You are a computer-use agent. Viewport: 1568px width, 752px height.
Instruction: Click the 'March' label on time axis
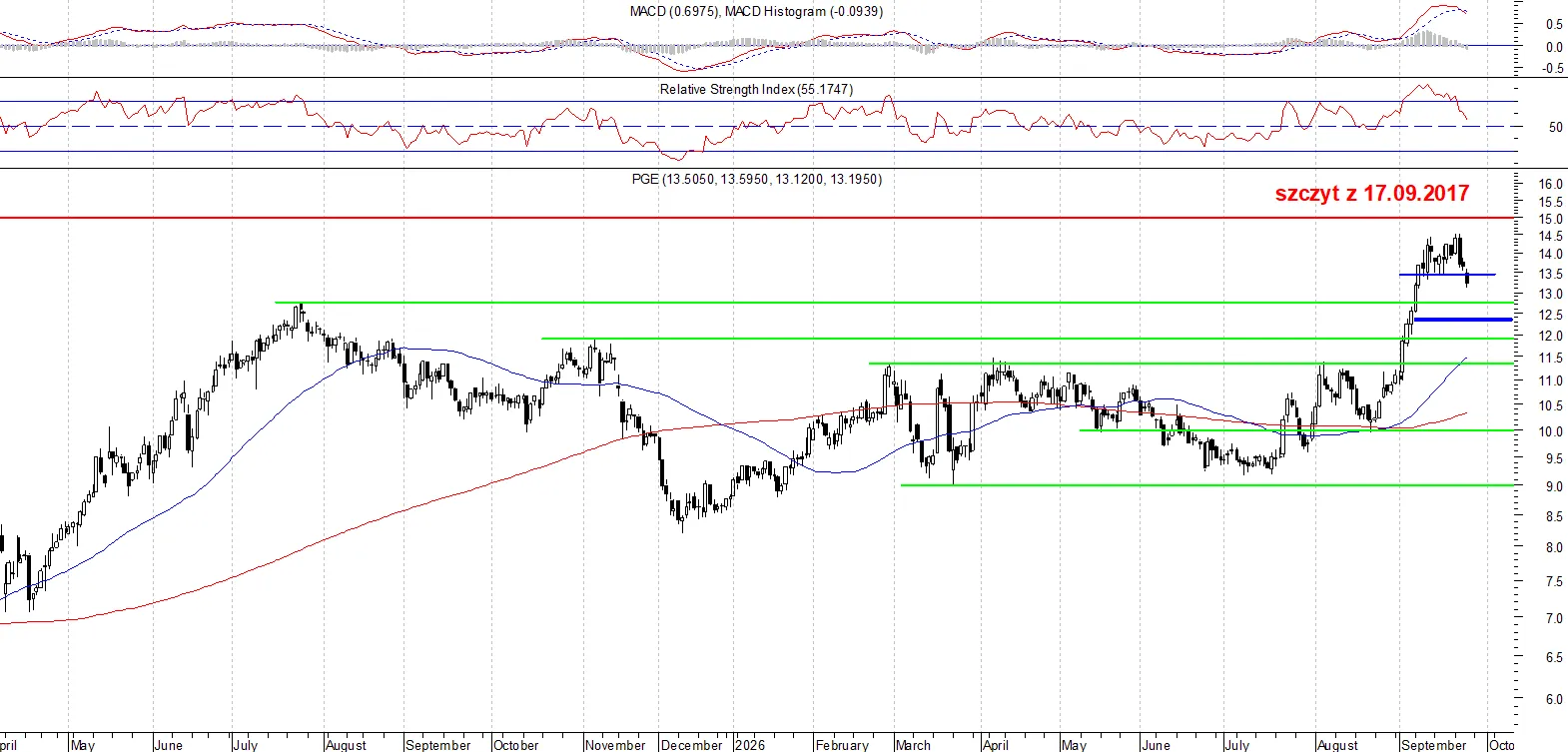(x=913, y=745)
